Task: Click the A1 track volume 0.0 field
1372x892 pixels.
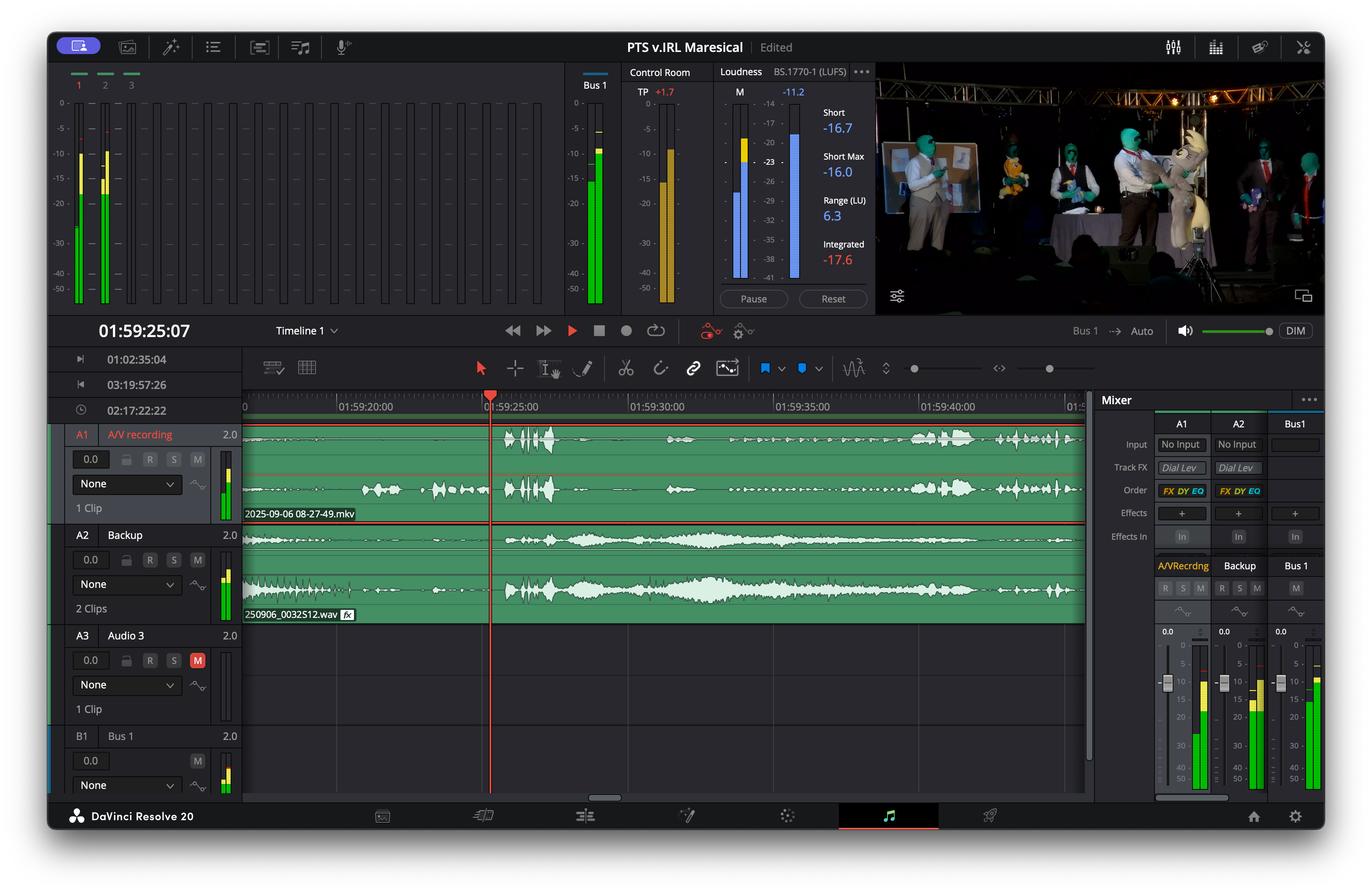Action: [x=90, y=459]
